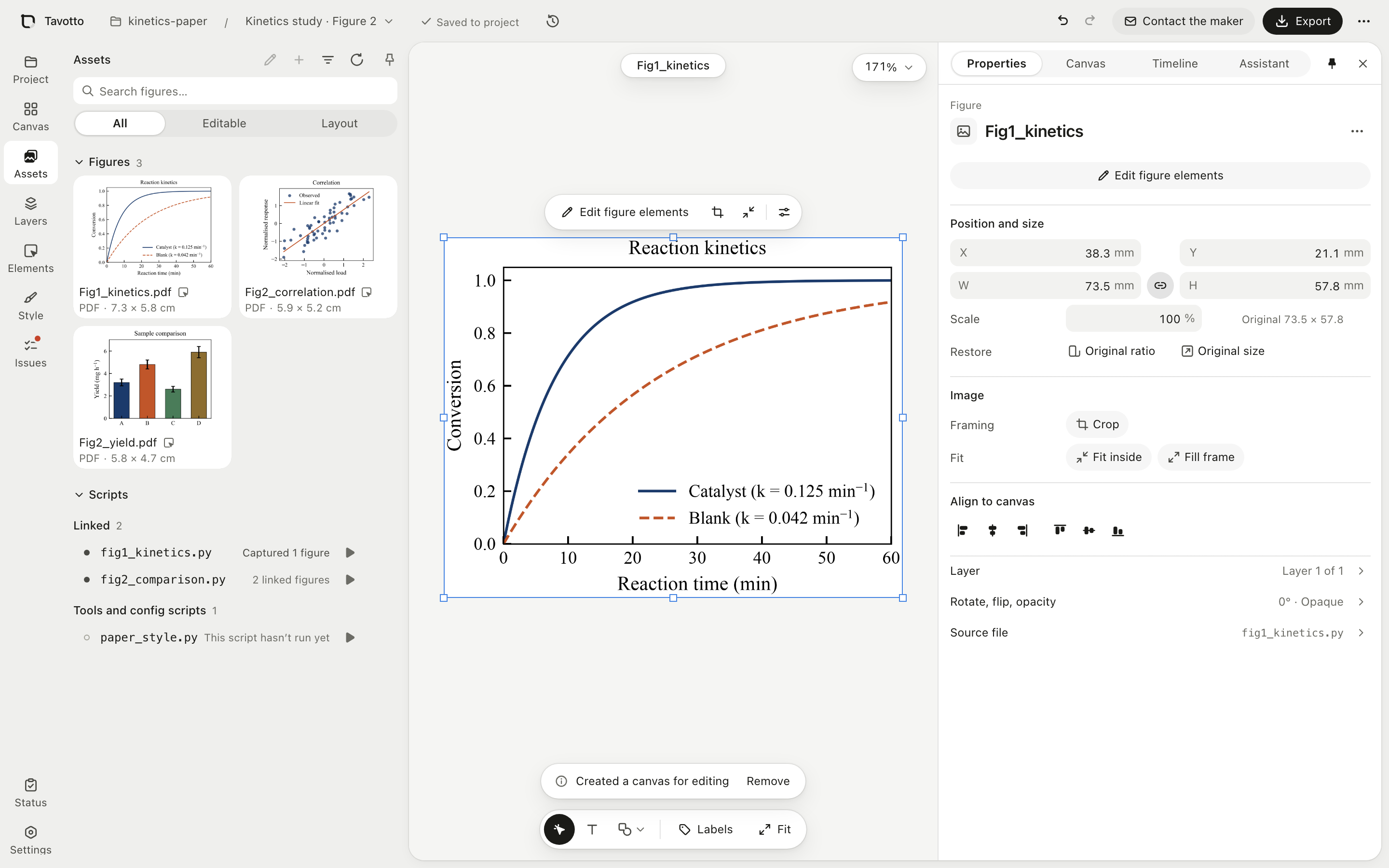
Task: Switch to the Timeline tab
Action: pos(1174,64)
